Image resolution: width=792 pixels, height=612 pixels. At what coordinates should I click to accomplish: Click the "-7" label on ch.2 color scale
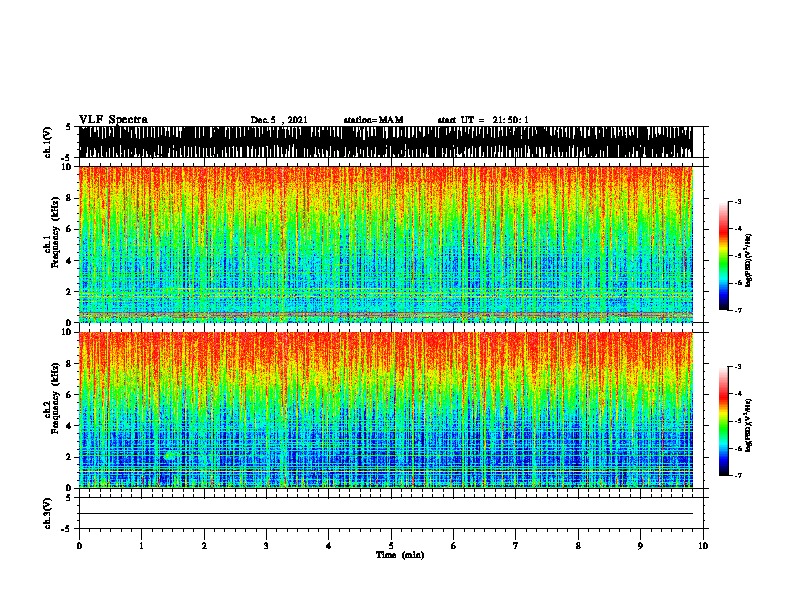[x=738, y=476]
